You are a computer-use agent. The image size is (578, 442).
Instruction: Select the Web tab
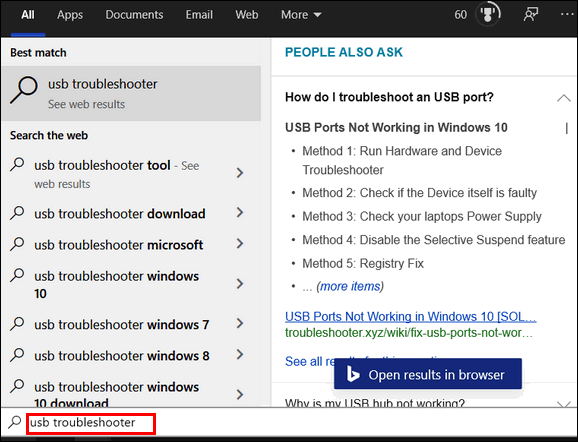point(247,15)
